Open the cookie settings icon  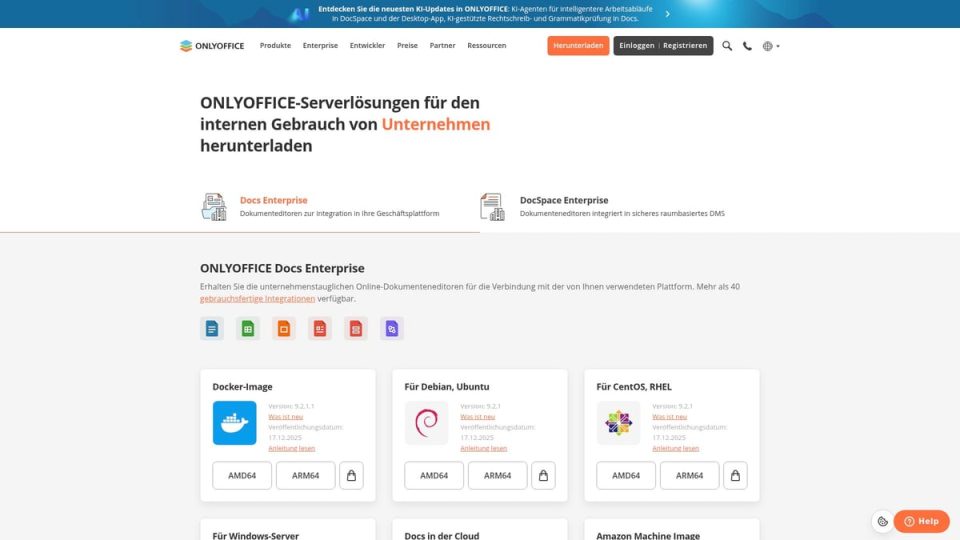882,522
